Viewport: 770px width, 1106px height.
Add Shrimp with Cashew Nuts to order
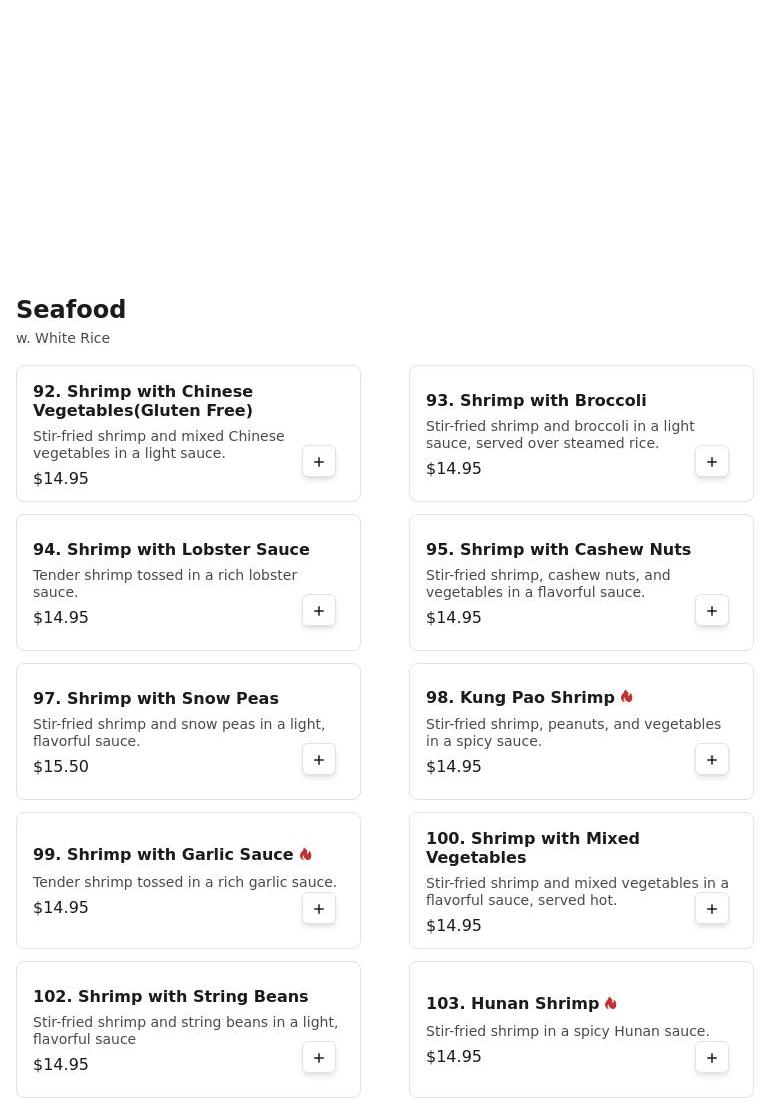click(712, 611)
